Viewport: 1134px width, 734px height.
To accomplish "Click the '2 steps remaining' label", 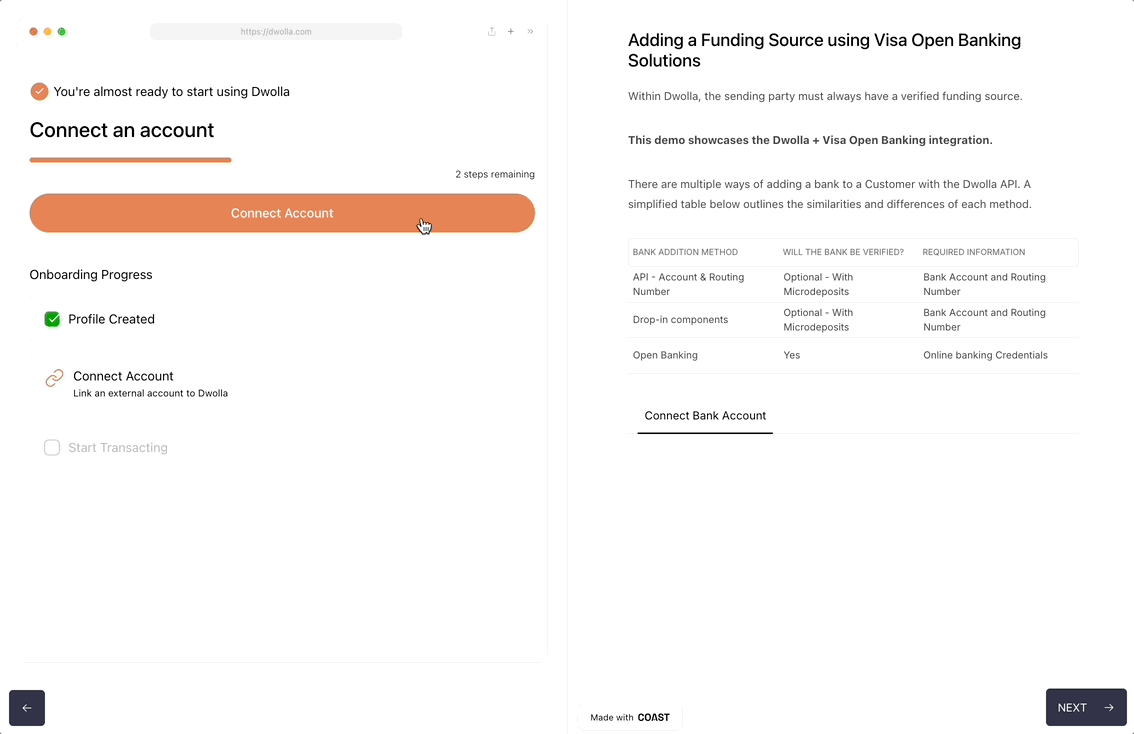I will (x=495, y=174).
